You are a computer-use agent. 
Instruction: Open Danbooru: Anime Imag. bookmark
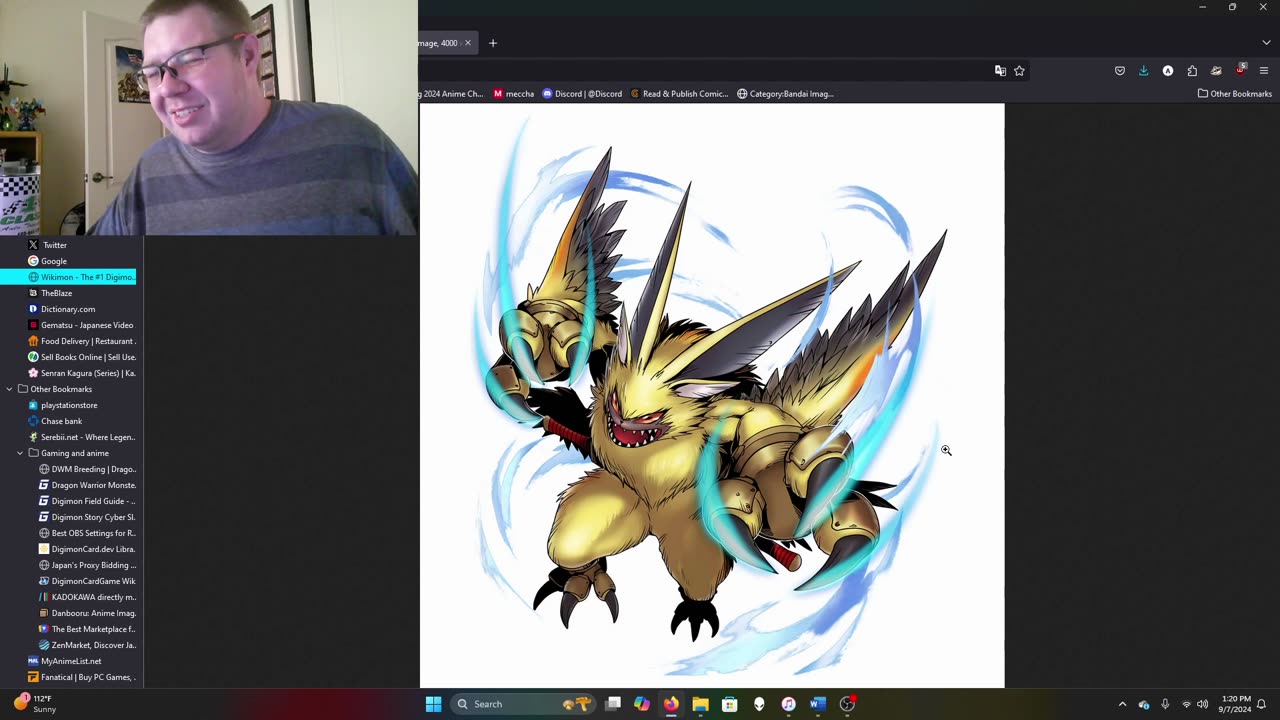click(87, 613)
